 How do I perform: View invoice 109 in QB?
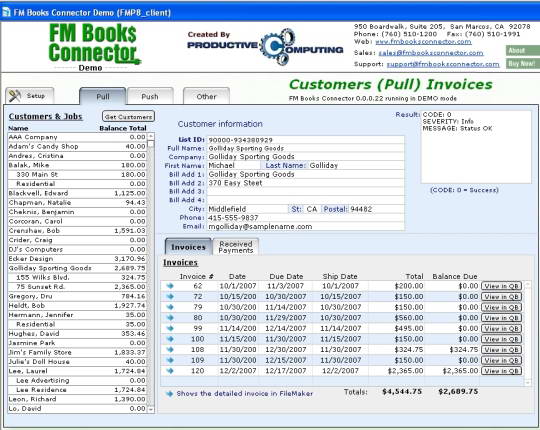(x=501, y=360)
